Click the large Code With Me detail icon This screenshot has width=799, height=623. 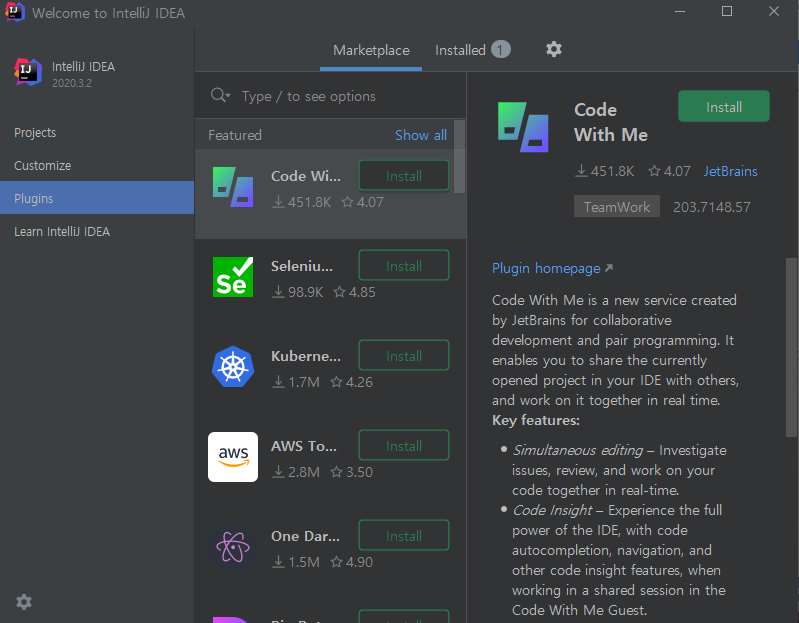coord(523,127)
